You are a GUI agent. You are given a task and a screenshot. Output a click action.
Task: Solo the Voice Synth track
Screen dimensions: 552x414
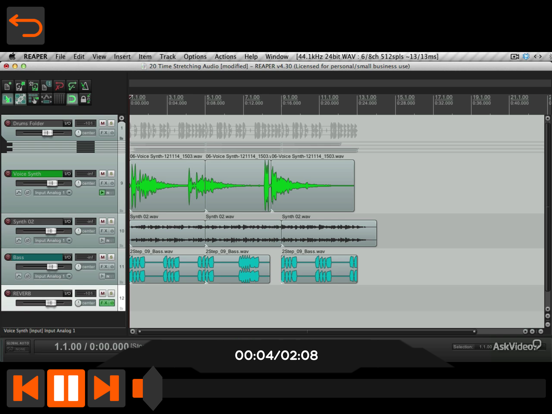[x=111, y=174]
